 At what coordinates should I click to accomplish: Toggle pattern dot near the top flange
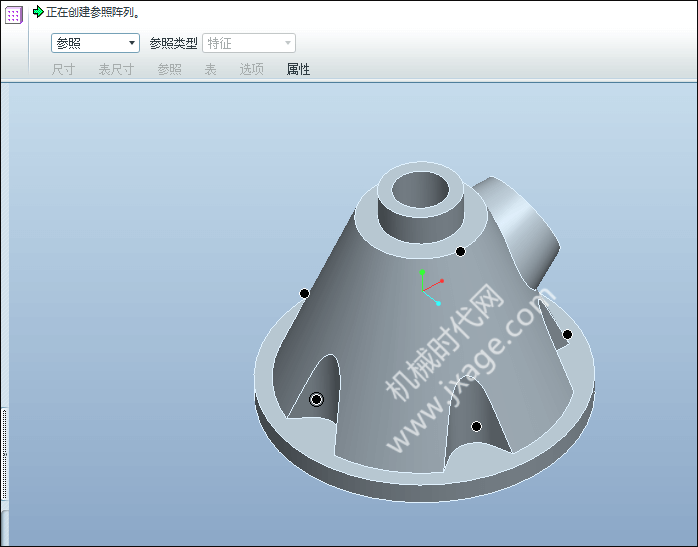(461, 252)
